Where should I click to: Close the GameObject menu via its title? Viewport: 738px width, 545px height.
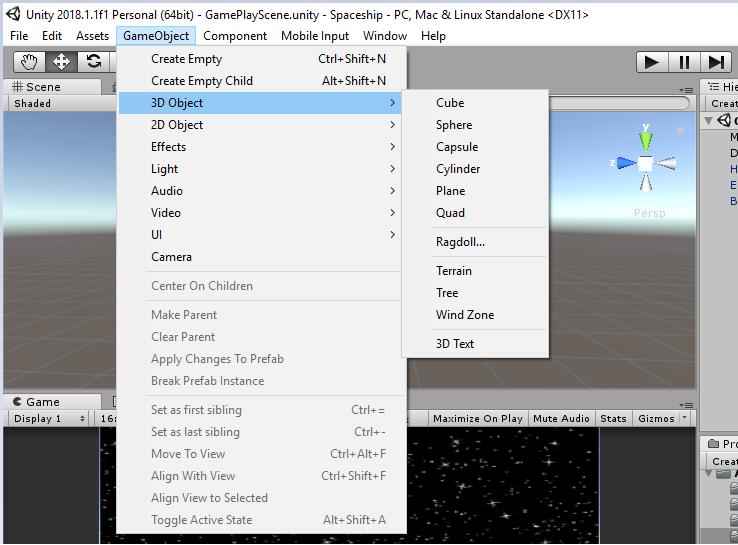pos(156,36)
